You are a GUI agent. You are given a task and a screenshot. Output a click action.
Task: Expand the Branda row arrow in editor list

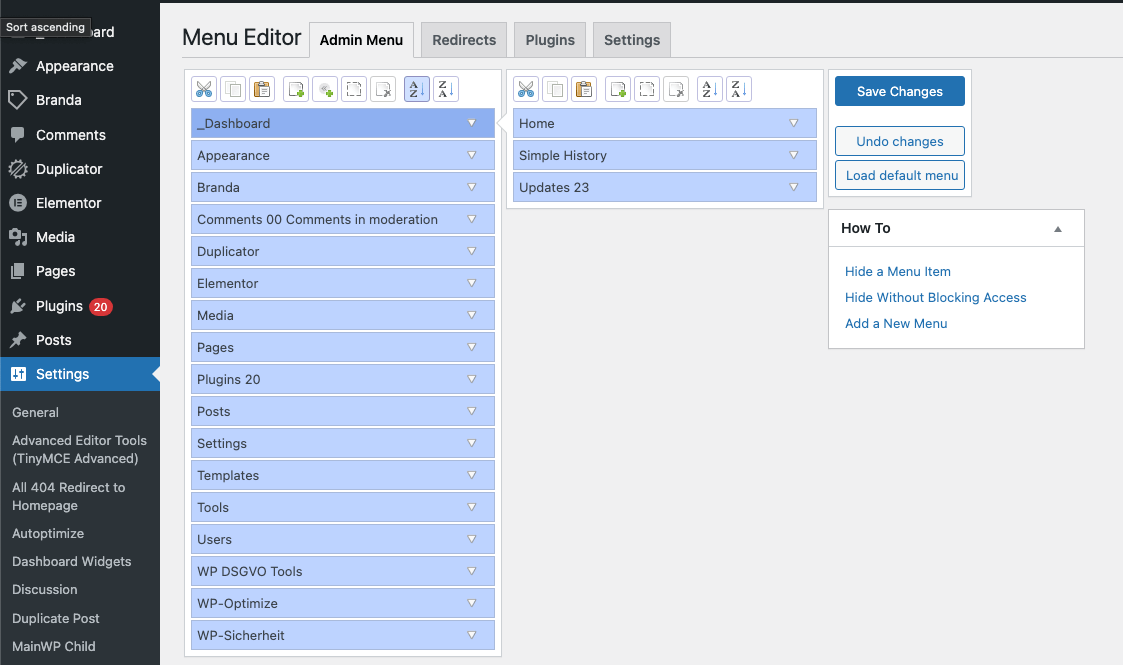(471, 188)
